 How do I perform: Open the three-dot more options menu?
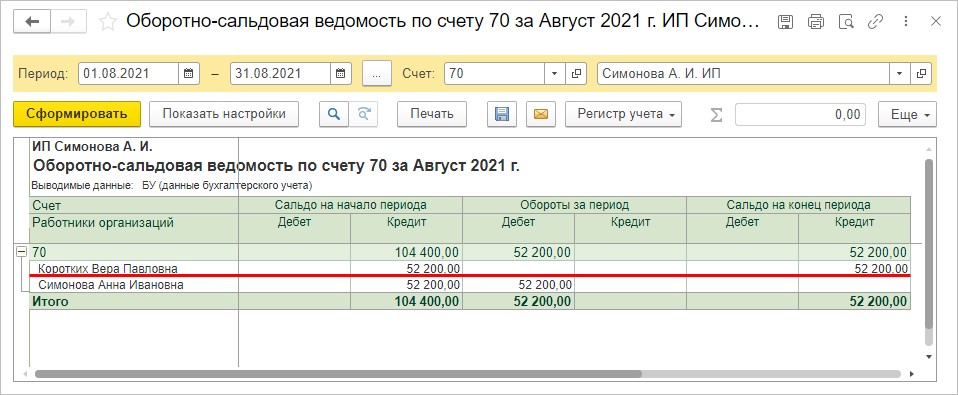pos(905,22)
